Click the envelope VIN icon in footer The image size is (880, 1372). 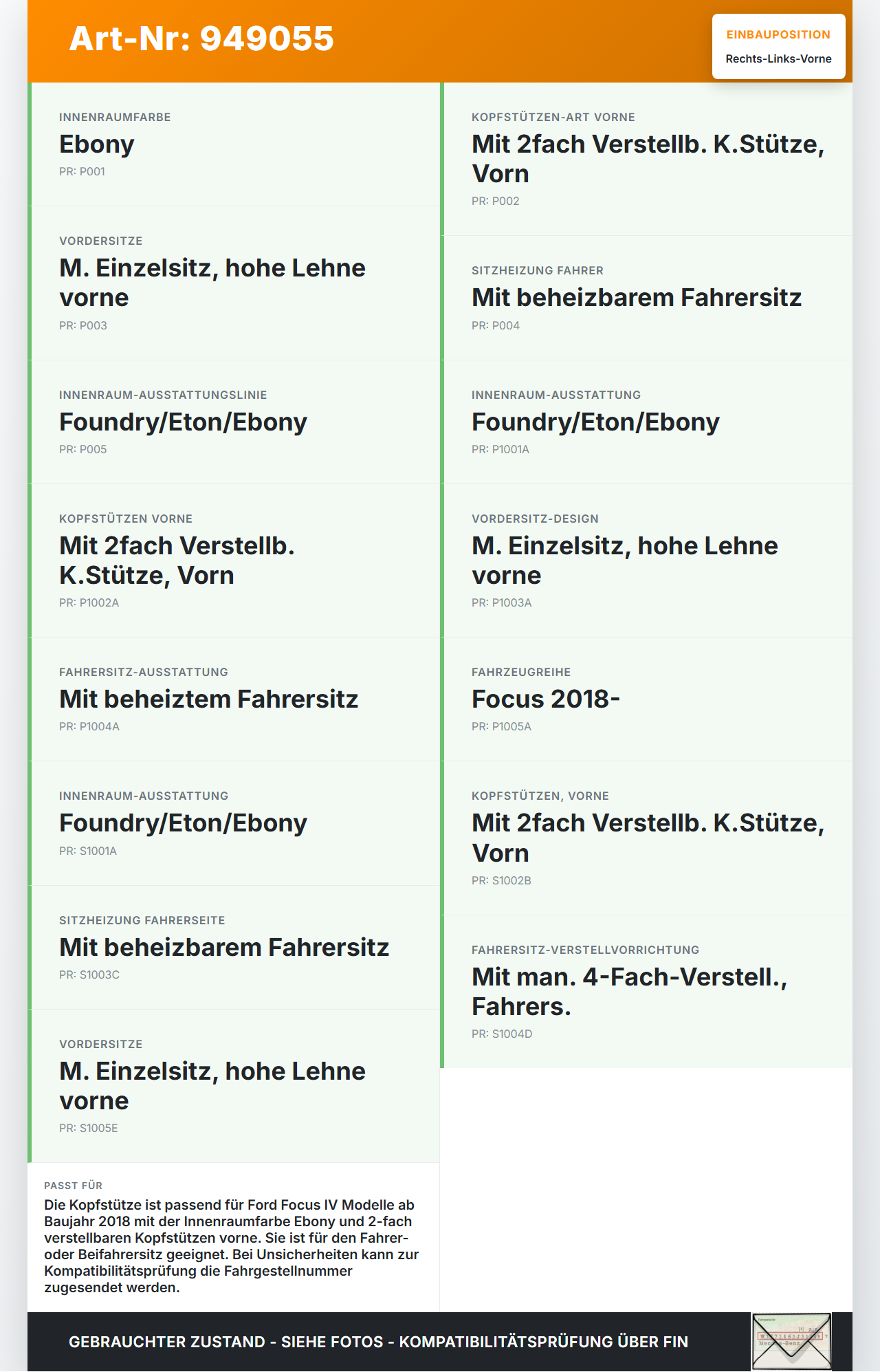pos(791,1342)
